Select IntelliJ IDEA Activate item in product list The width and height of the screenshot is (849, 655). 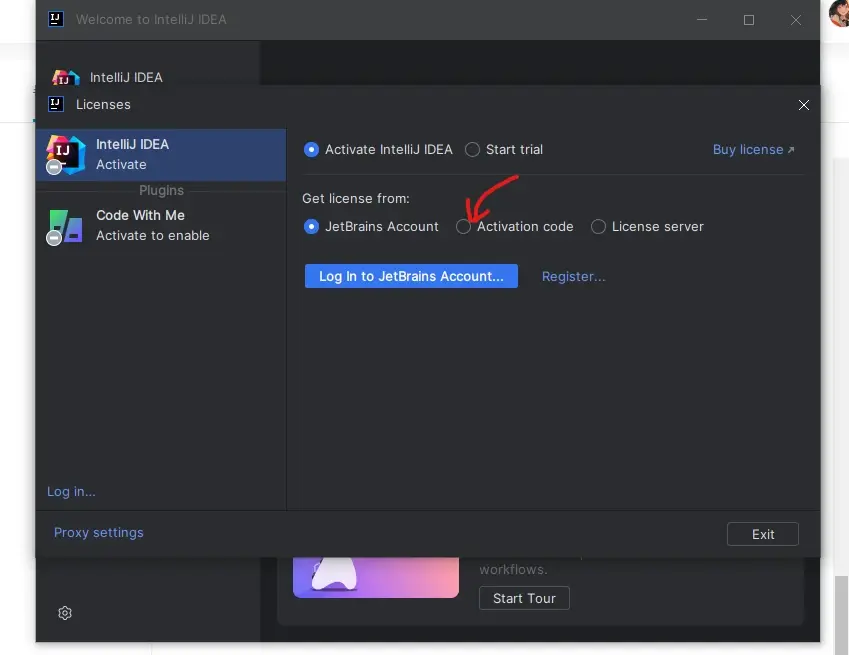point(161,155)
